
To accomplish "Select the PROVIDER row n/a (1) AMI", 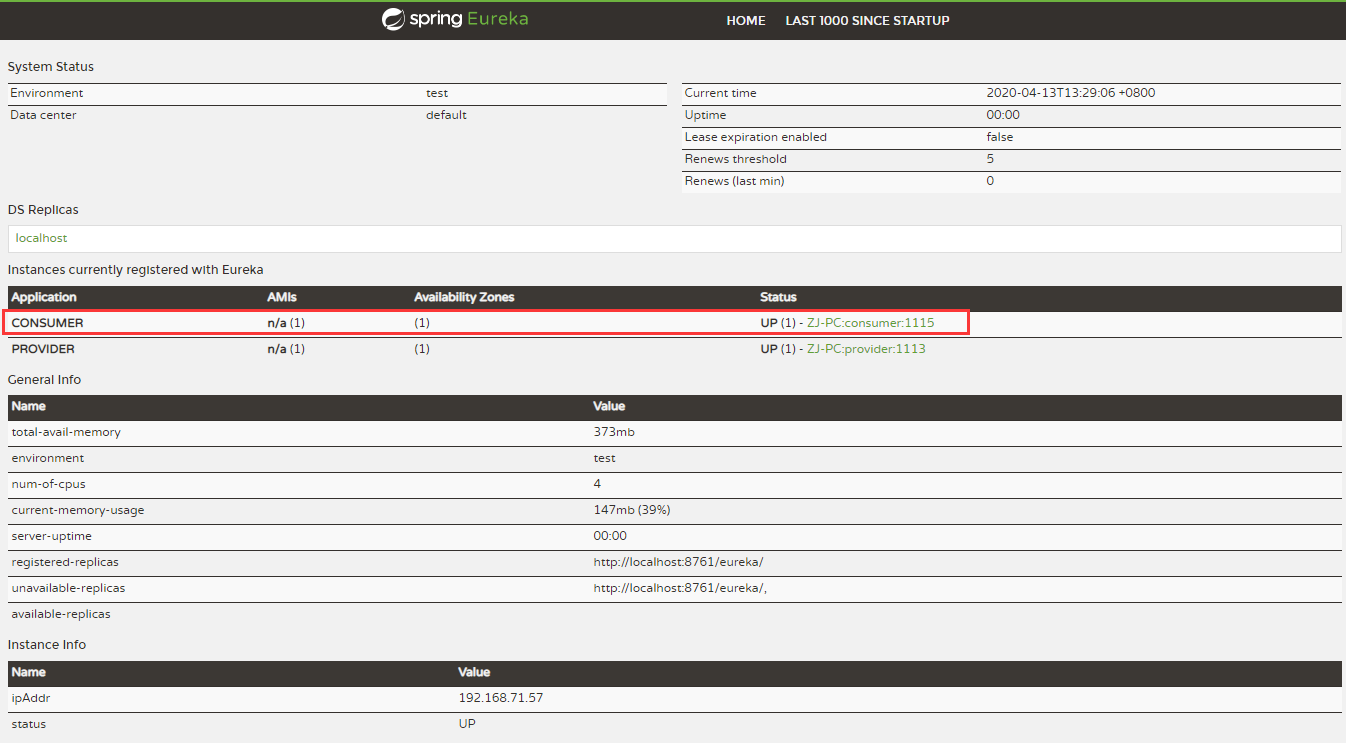I will click(x=286, y=349).
